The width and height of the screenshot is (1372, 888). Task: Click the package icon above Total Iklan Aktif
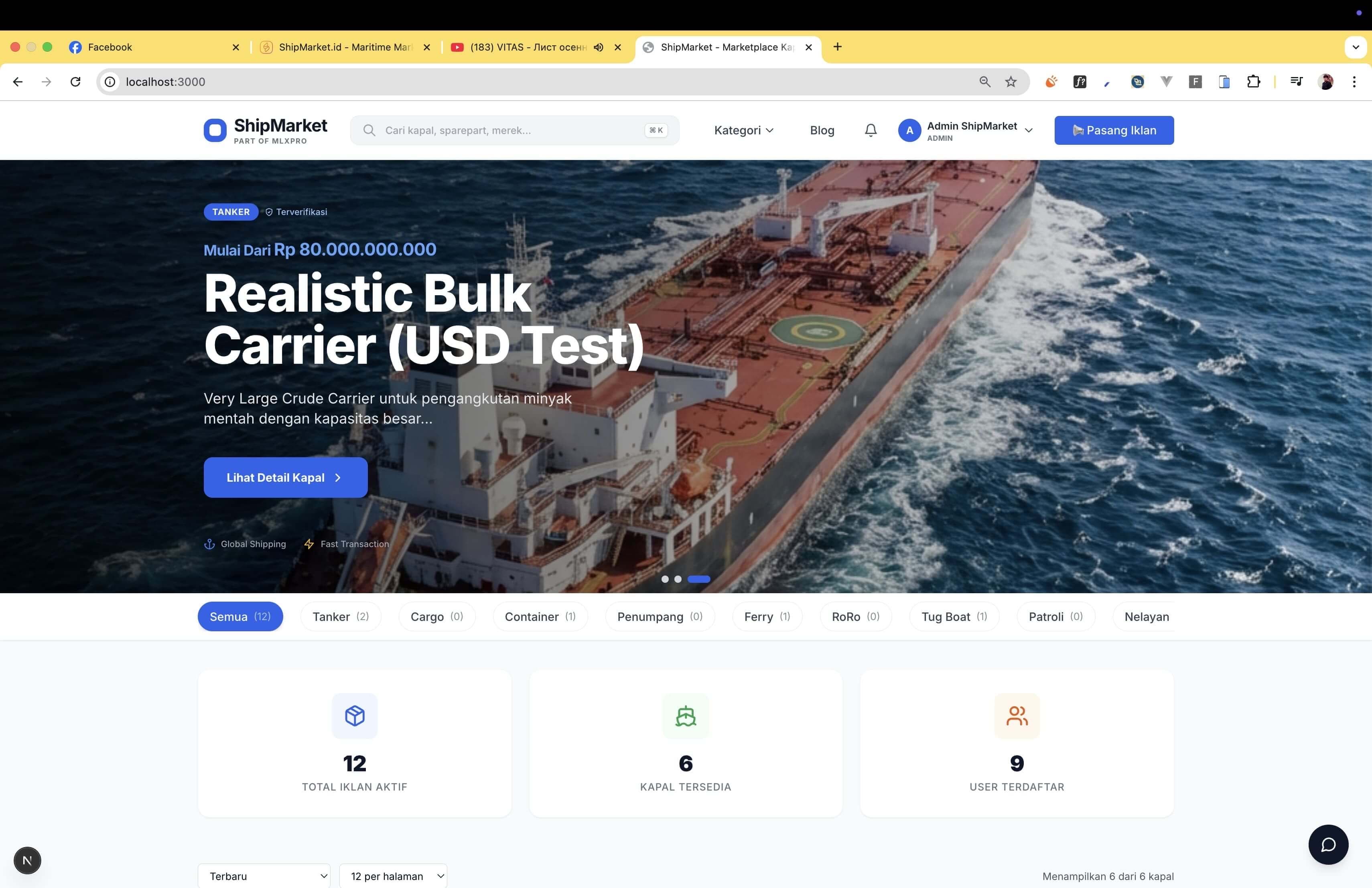point(354,716)
